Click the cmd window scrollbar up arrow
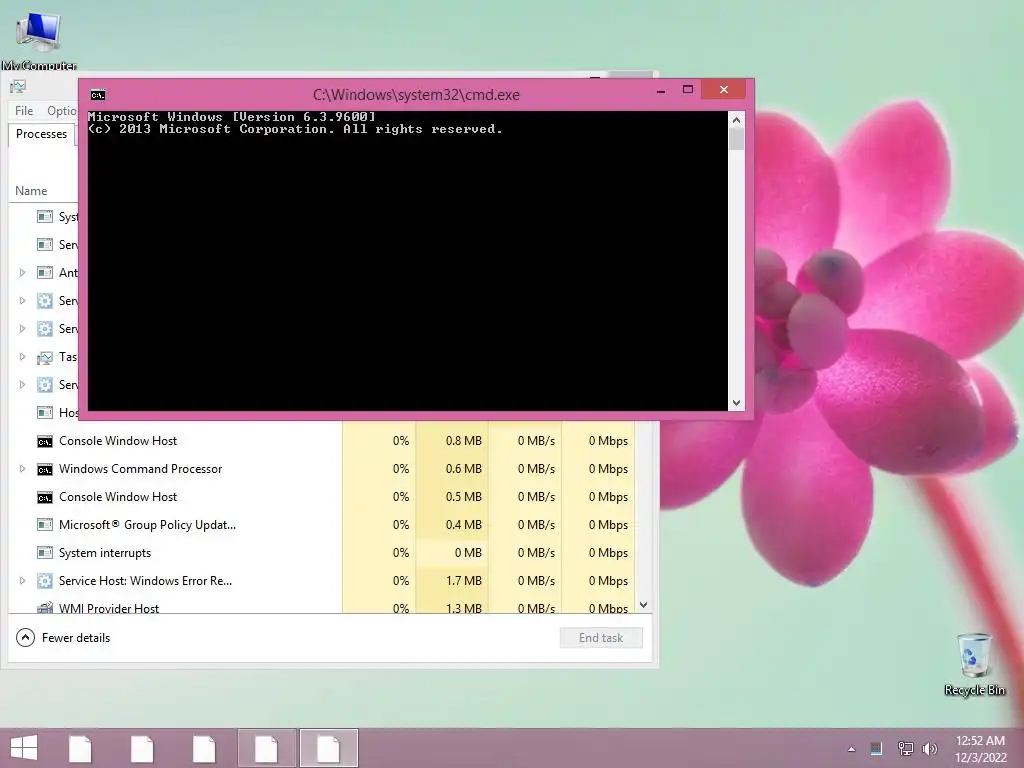This screenshot has height=768, width=1024. [736, 120]
